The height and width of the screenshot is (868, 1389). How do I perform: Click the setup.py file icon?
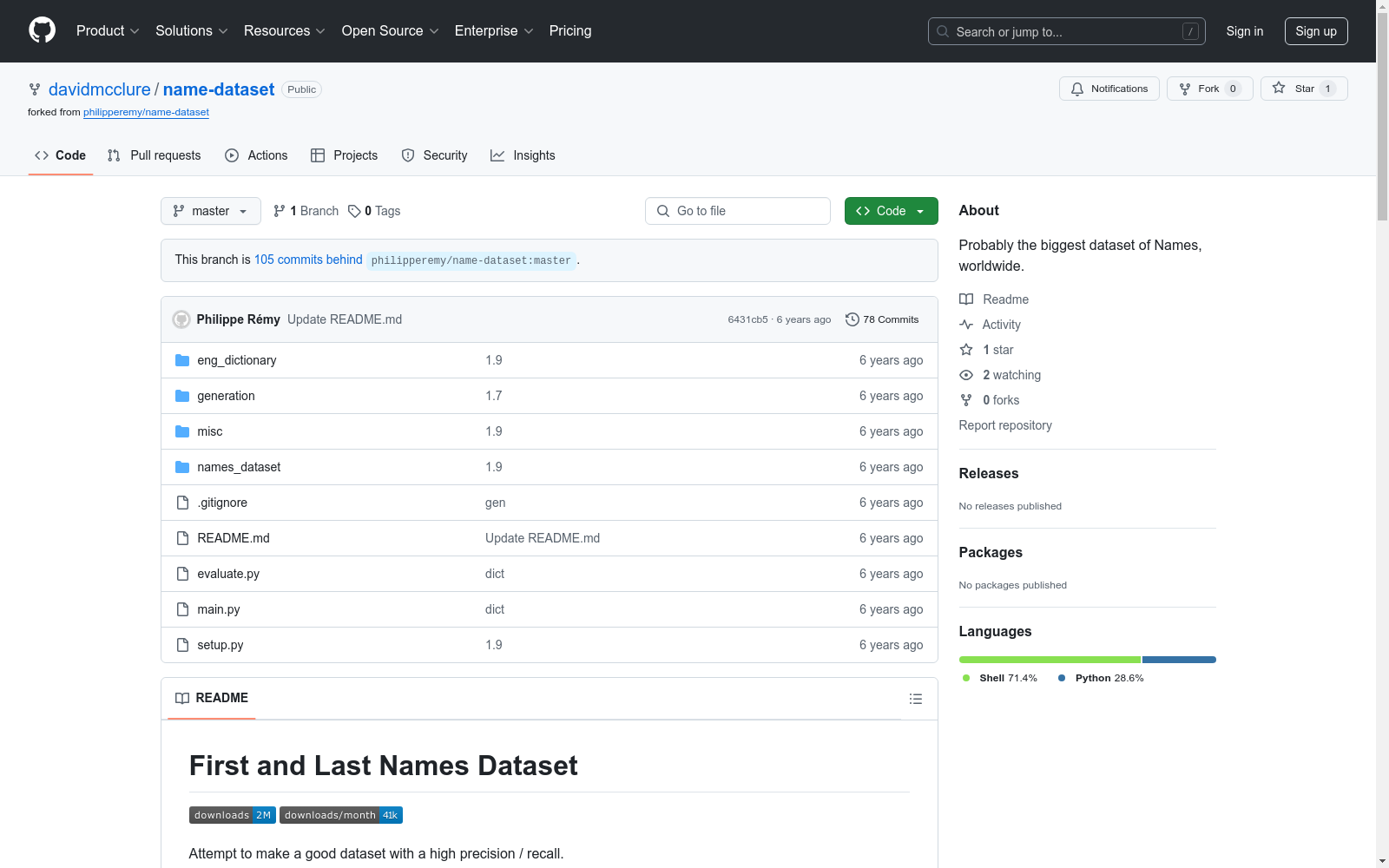click(182, 645)
